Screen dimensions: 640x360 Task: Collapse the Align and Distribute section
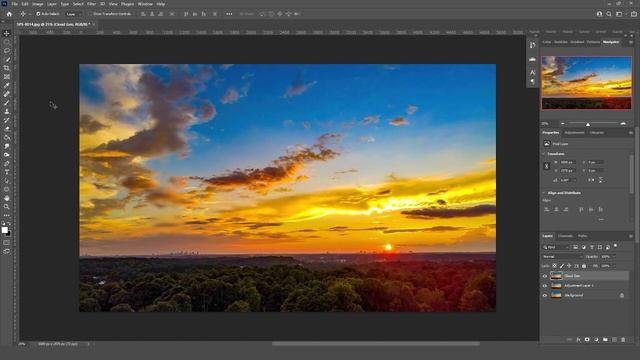click(544, 193)
